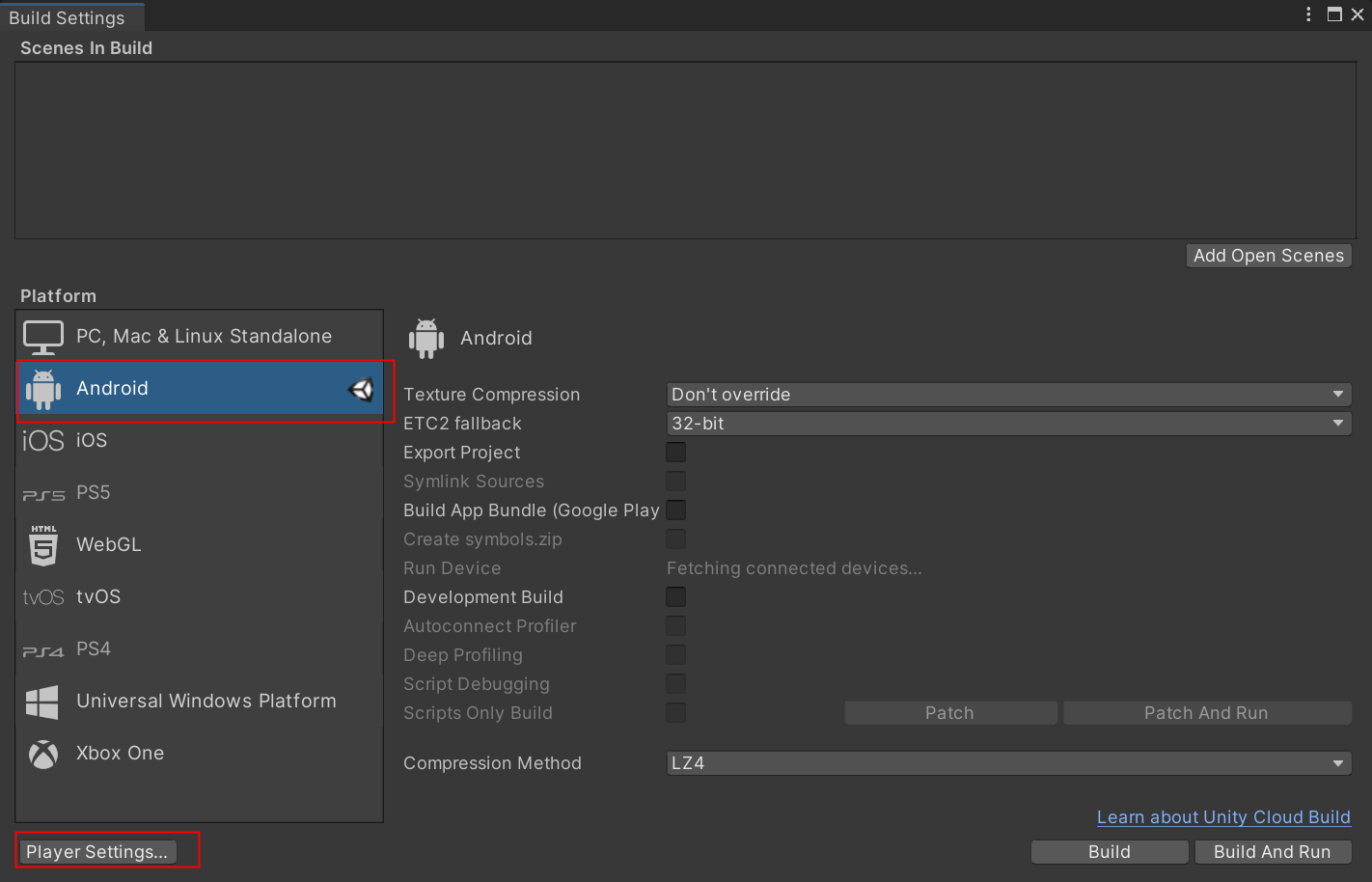Click the Texture Compression label
1372x882 pixels.
point(492,395)
